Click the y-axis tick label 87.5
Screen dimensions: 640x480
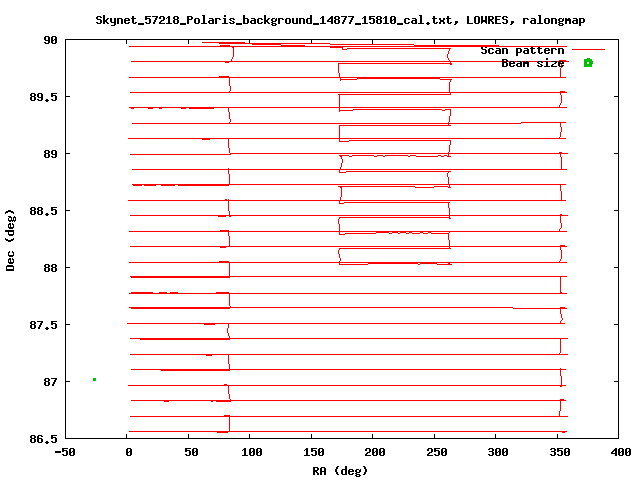pyautogui.click(x=44, y=325)
